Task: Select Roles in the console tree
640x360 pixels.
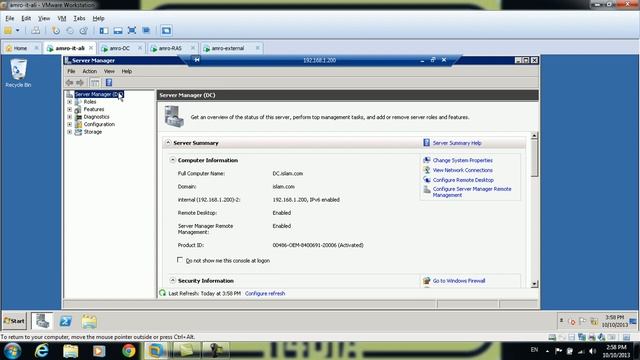Action: pos(90,102)
